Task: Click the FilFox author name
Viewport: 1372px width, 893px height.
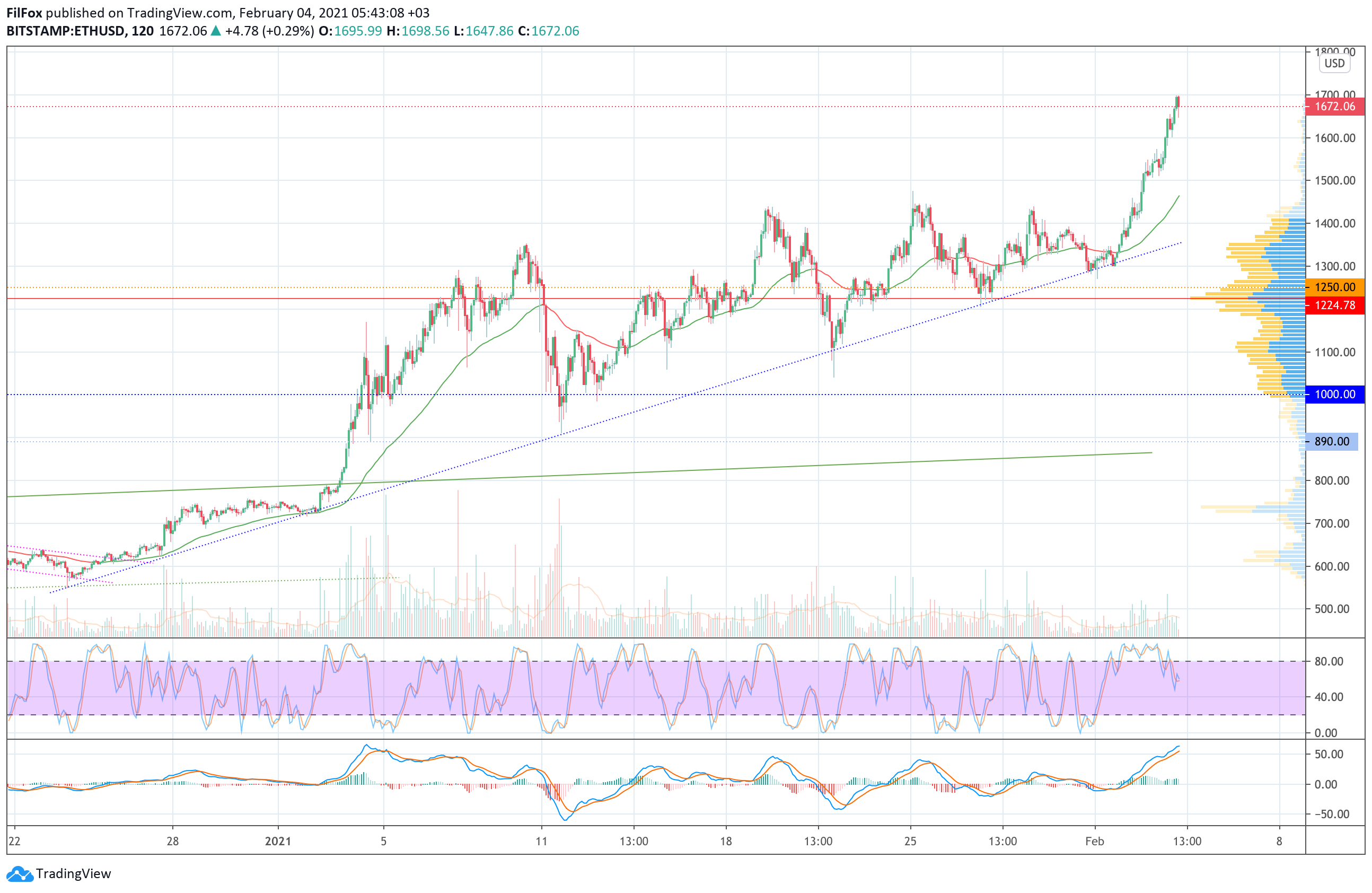Action: [x=24, y=13]
